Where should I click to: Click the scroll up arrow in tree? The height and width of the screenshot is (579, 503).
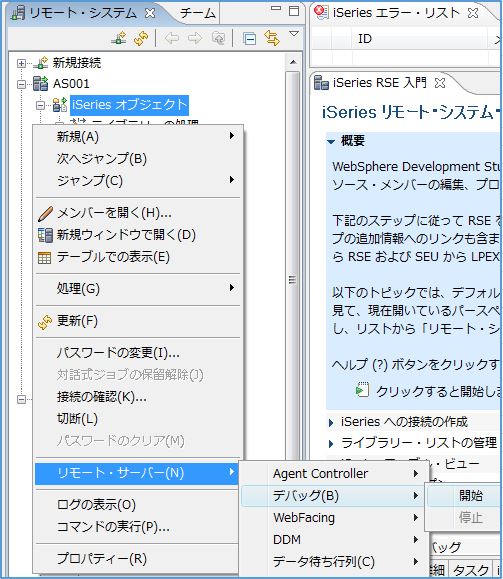click(x=293, y=62)
